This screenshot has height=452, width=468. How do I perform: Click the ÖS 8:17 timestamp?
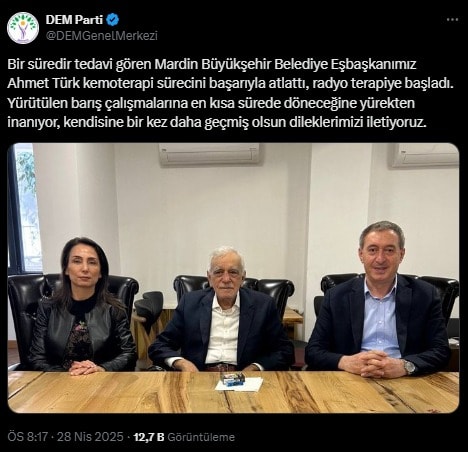pos(28,437)
